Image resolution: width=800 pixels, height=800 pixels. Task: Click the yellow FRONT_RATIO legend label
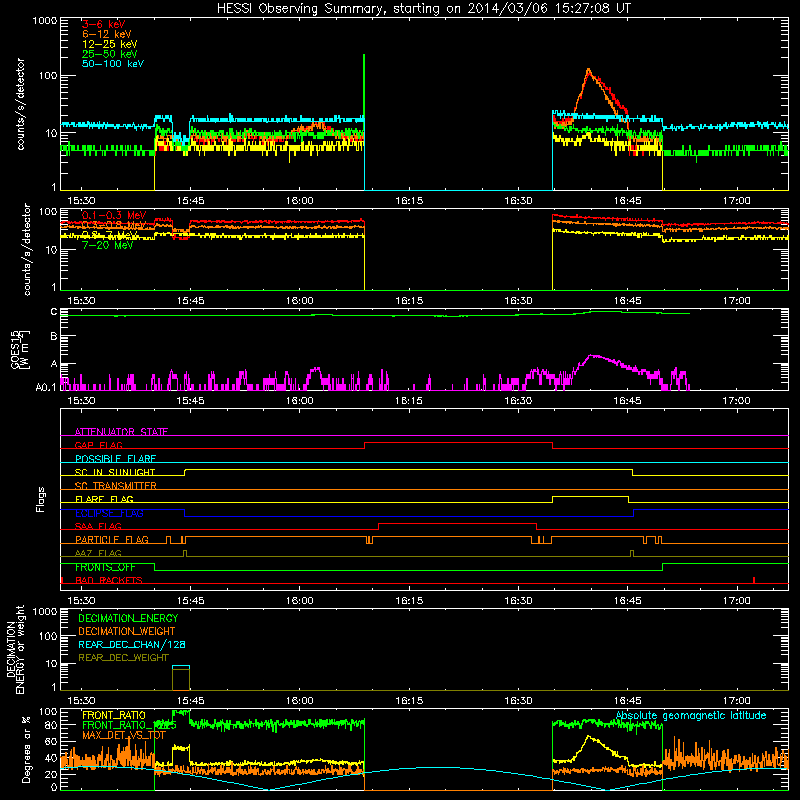tap(114, 715)
